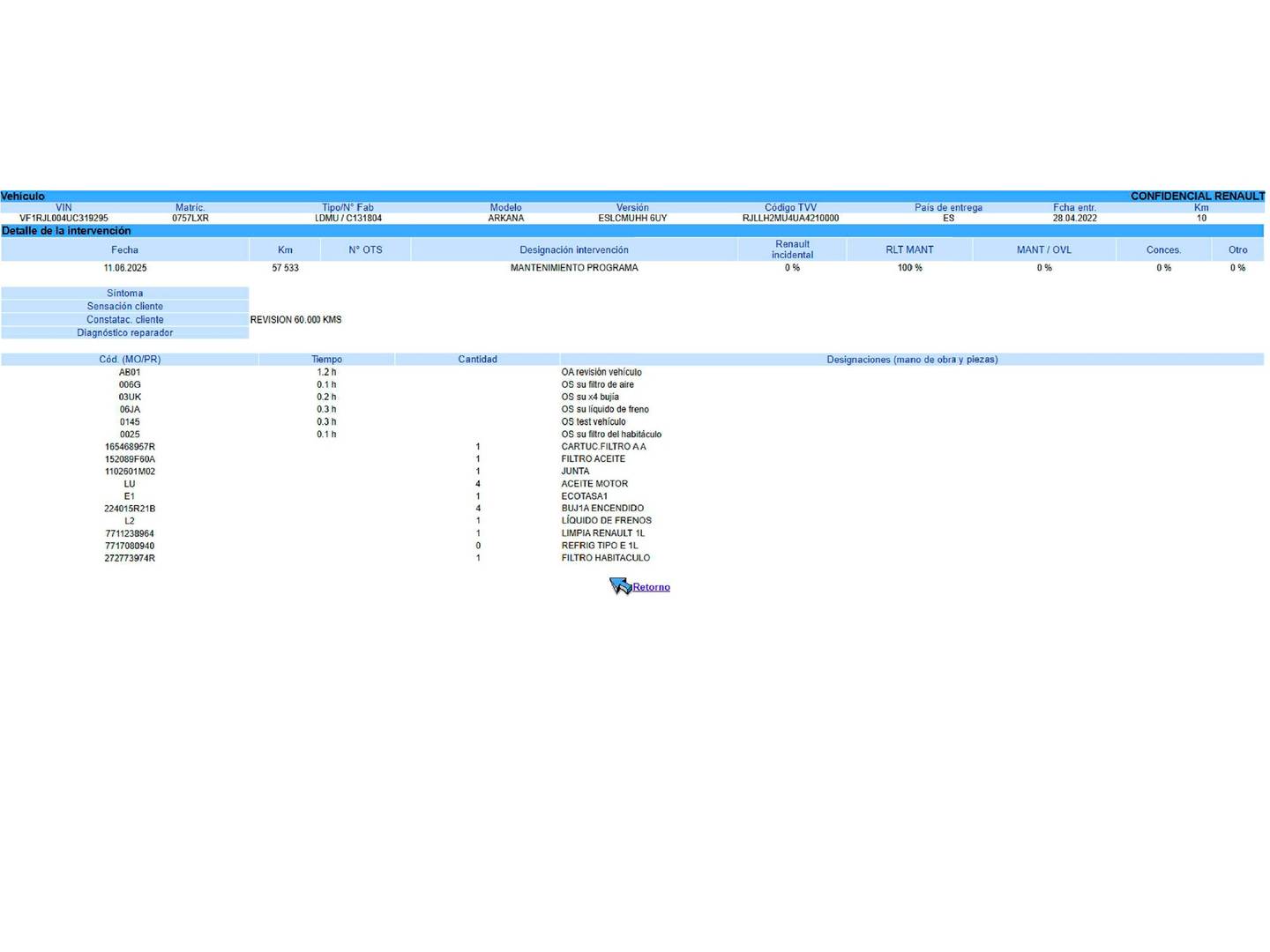
Task: Select the plate number 0757LXR
Action: click(190, 218)
